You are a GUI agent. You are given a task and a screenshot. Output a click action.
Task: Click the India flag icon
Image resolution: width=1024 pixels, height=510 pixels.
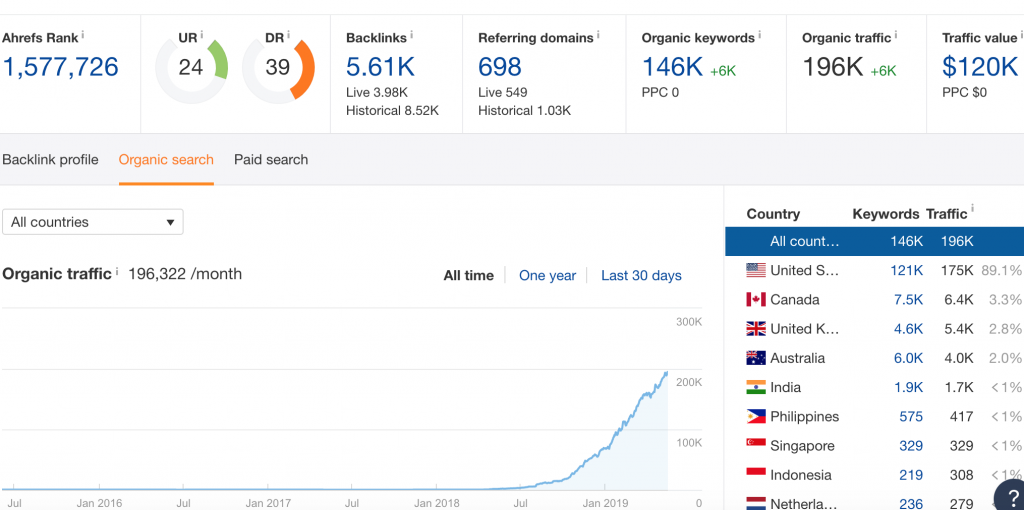756,387
